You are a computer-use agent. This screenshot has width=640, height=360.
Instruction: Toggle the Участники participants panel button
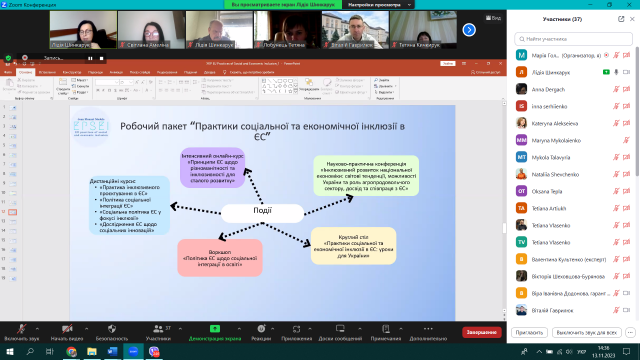(158, 332)
